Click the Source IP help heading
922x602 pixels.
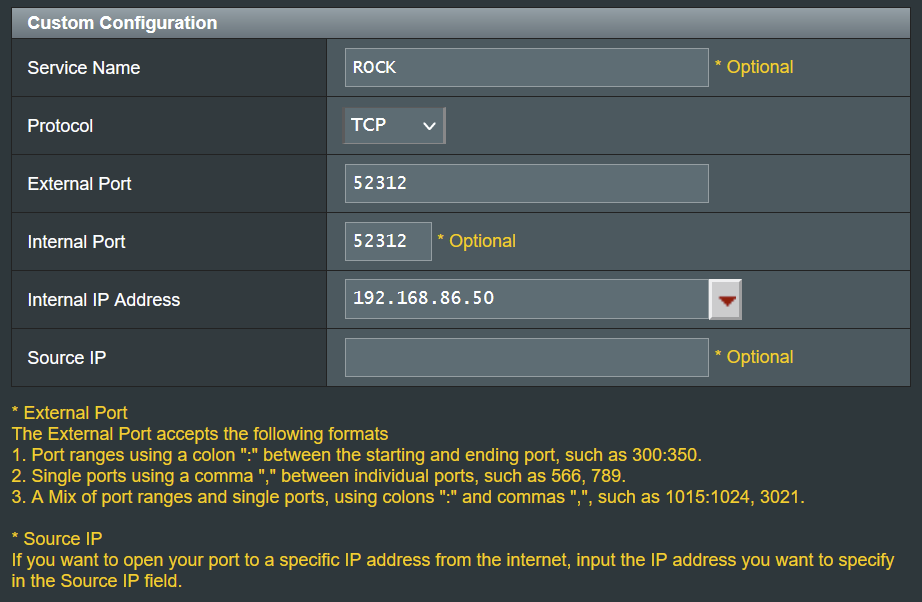[54, 538]
